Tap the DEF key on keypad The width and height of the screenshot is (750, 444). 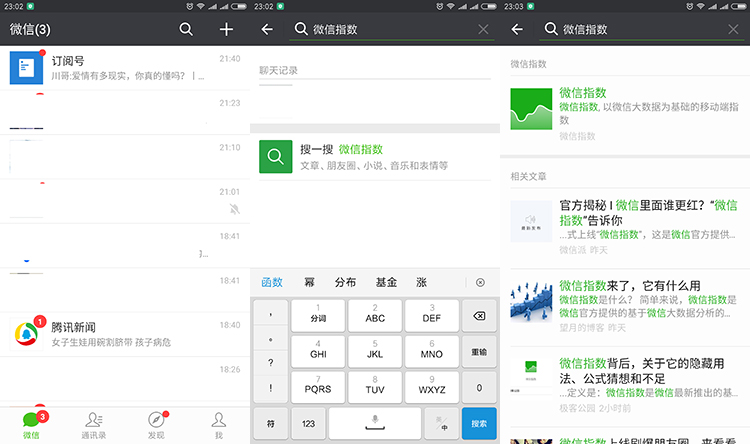pos(432,316)
